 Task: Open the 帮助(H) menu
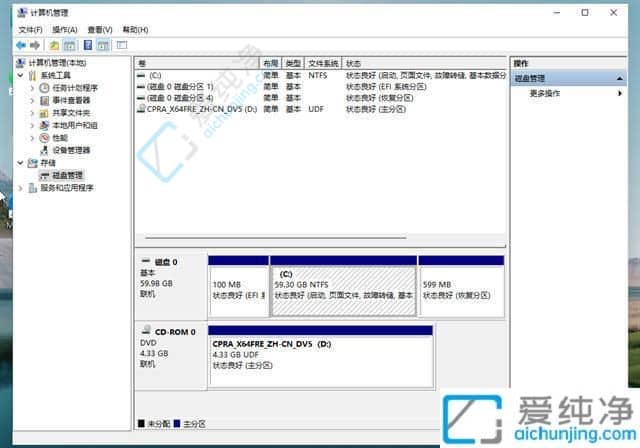coord(136,30)
